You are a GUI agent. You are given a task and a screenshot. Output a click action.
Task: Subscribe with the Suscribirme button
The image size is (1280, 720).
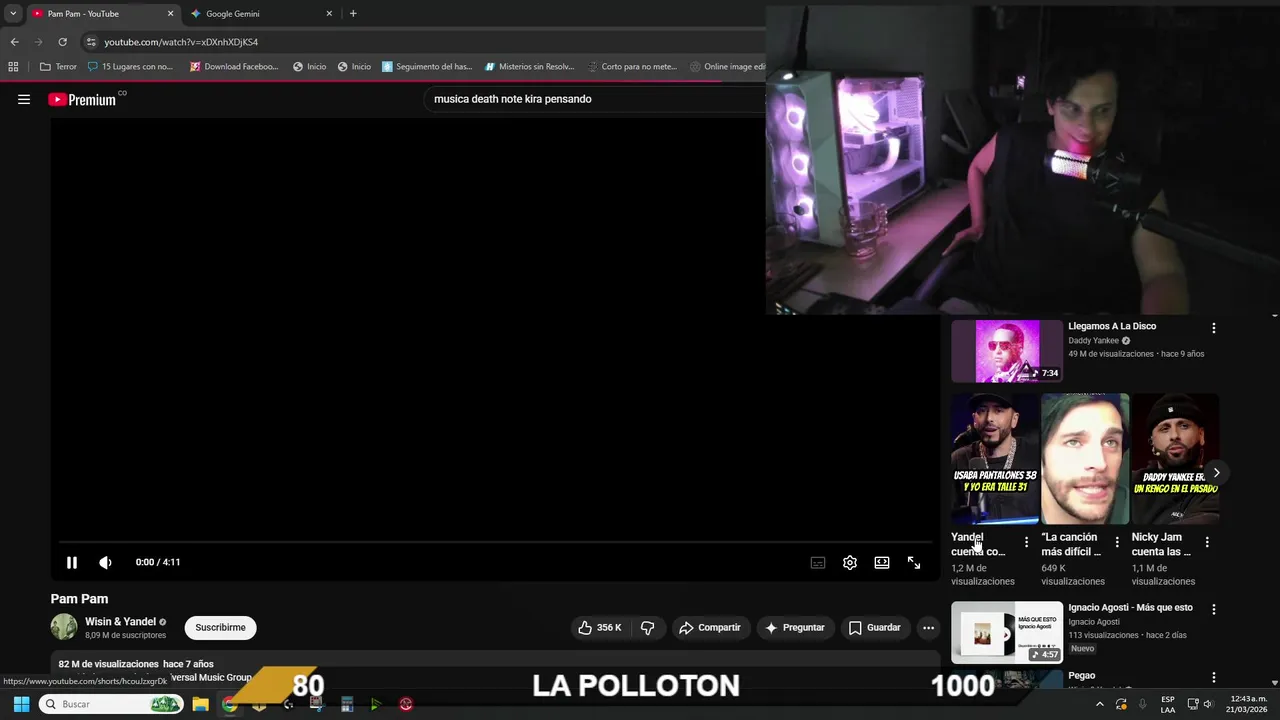(x=220, y=628)
